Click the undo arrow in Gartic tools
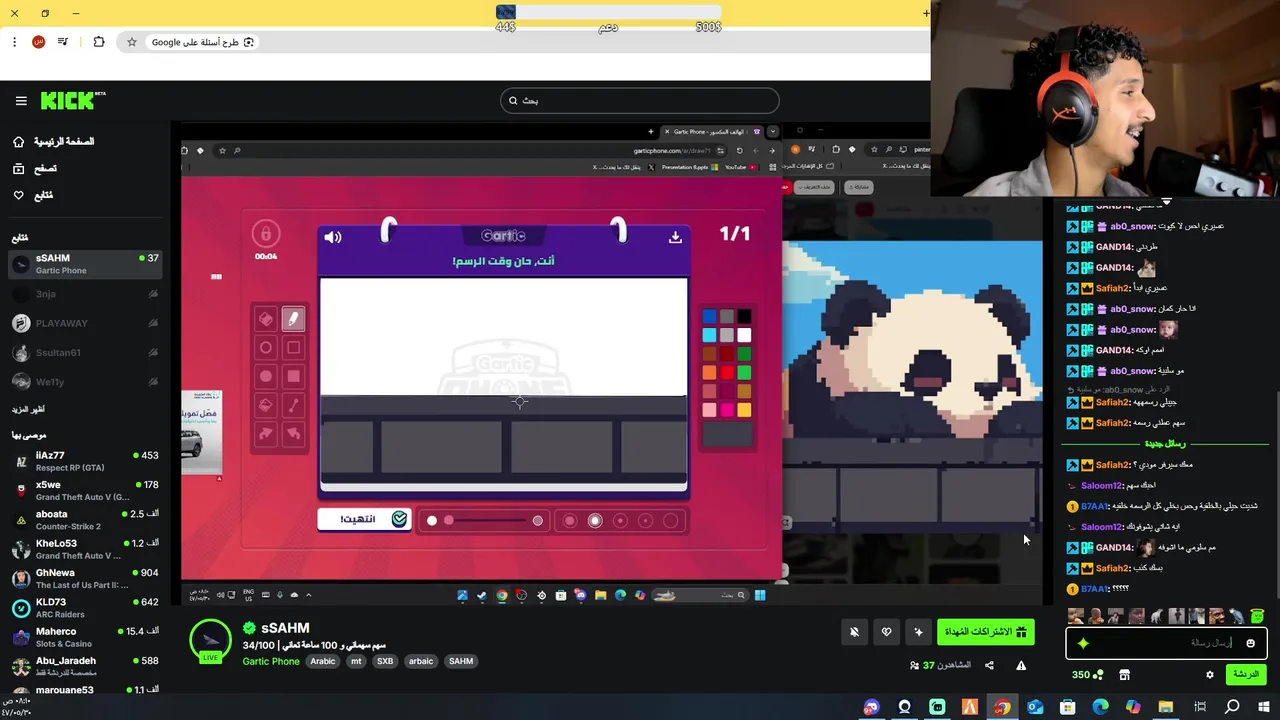 click(x=293, y=434)
